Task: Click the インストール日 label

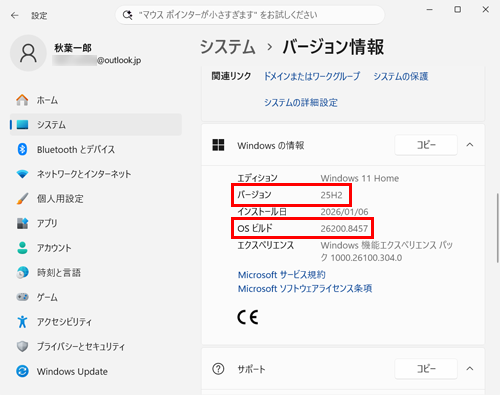Action: coord(262,212)
